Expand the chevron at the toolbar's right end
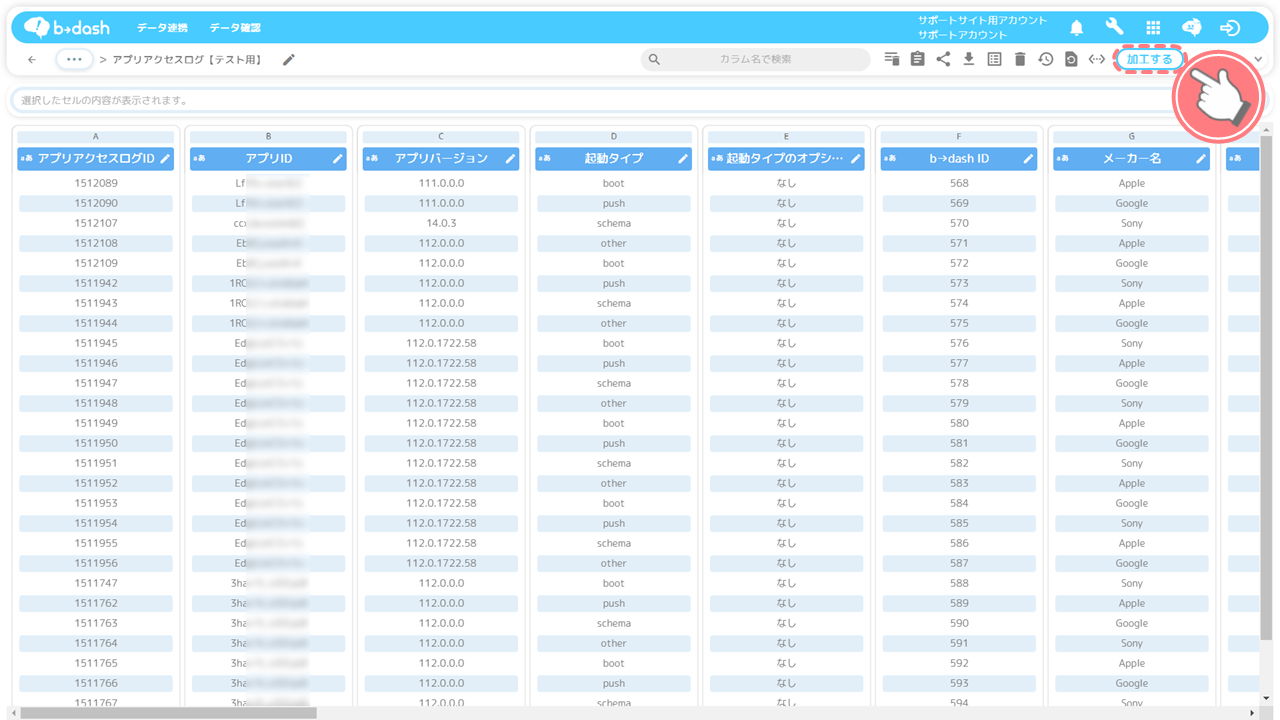This screenshot has height=720, width=1280. click(1258, 60)
